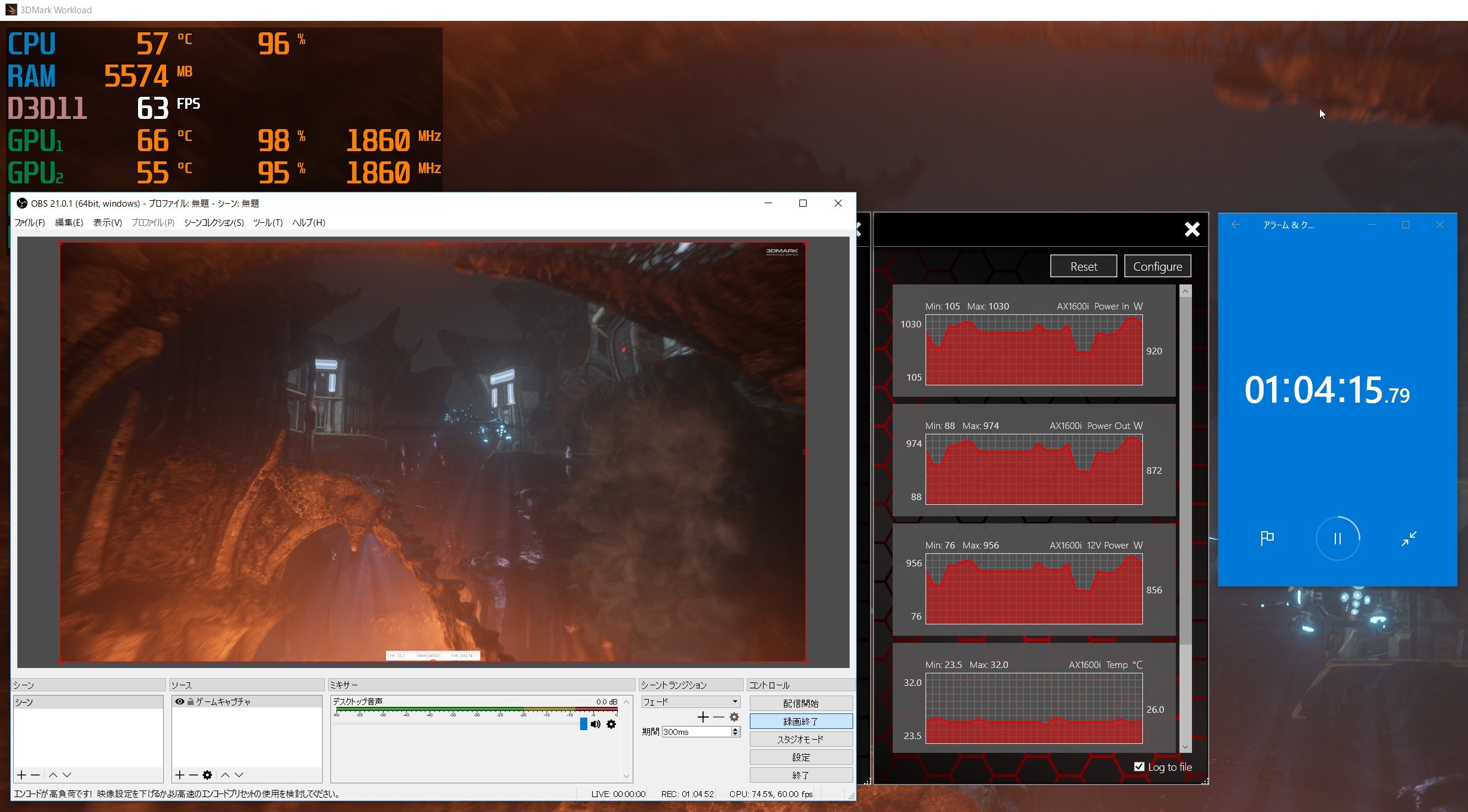Open desktop audio mixer settings gear
This screenshot has height=812, width=1468.
click(x=611, y=724)
